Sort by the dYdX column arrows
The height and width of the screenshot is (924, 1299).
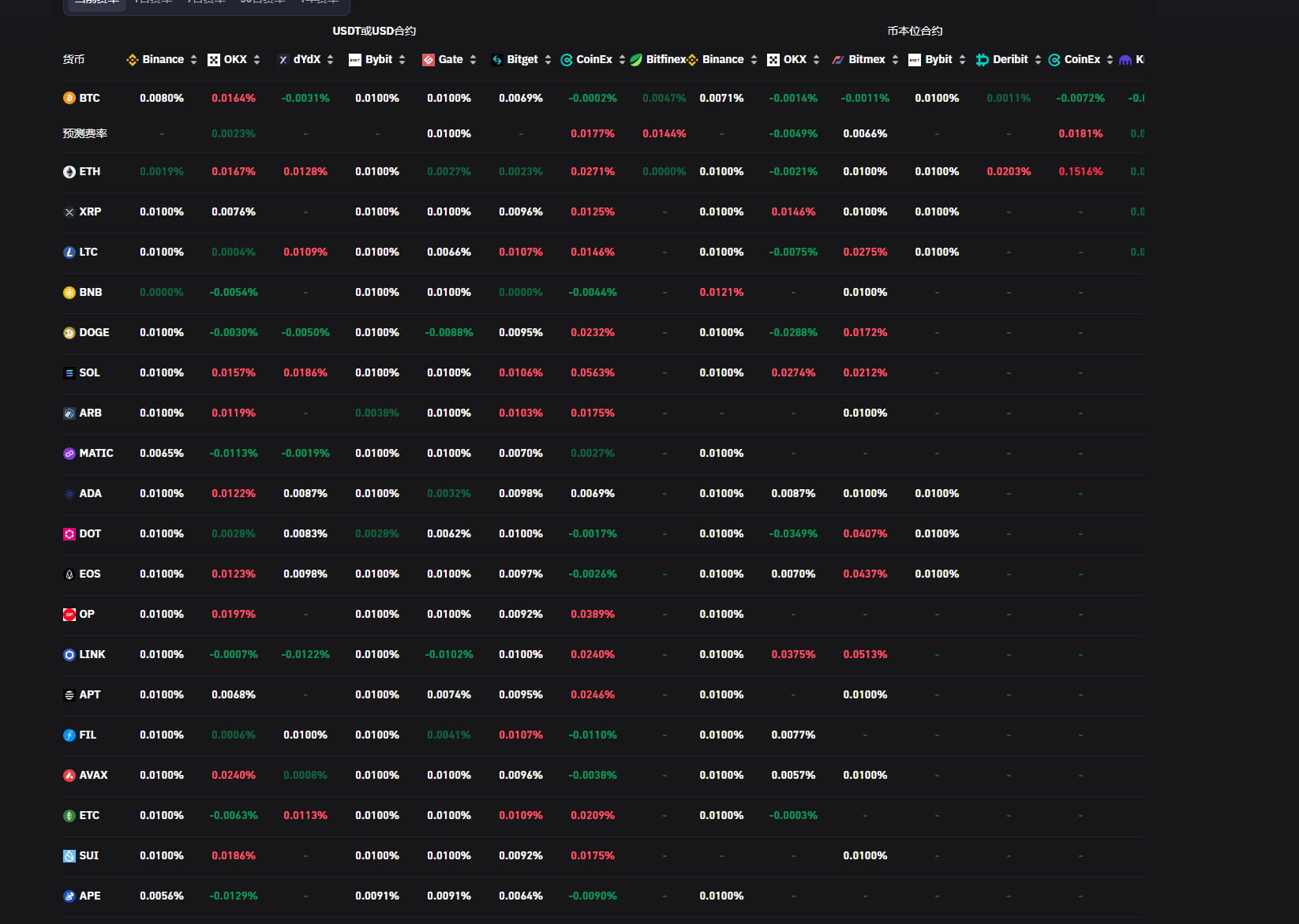click(x=330, y=59)
